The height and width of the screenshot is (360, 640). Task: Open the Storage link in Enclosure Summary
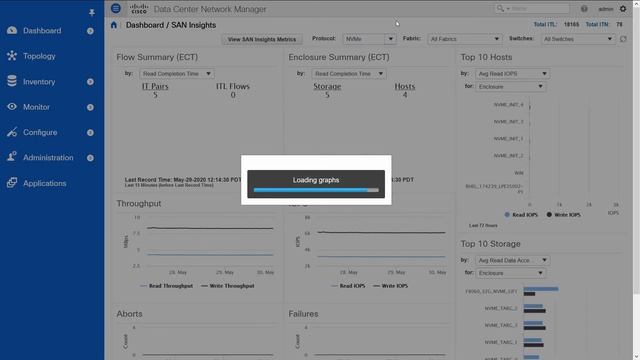click(327, 86)
